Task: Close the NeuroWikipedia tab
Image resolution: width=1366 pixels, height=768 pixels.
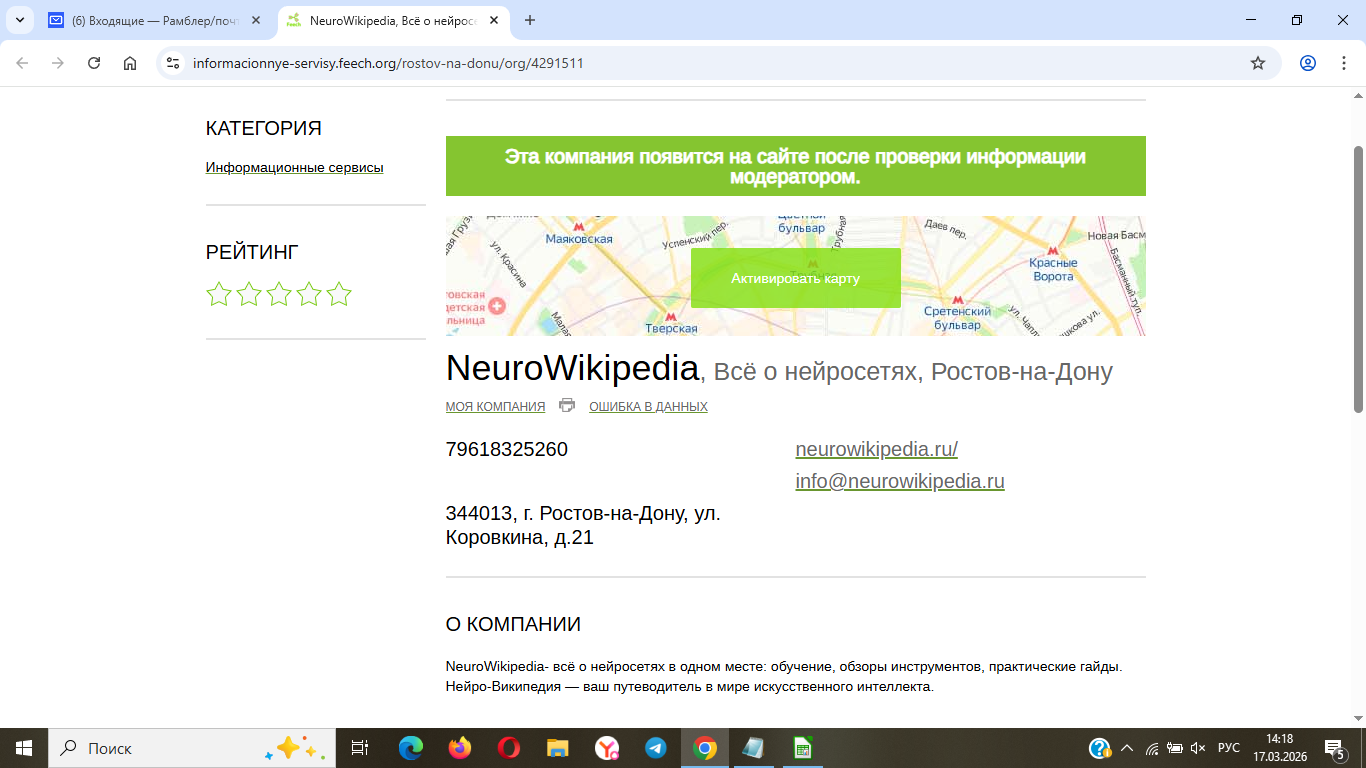Action: [494, 20]
